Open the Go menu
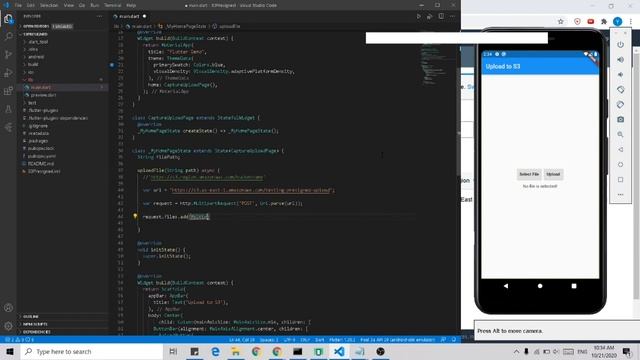 coord(82,5)
